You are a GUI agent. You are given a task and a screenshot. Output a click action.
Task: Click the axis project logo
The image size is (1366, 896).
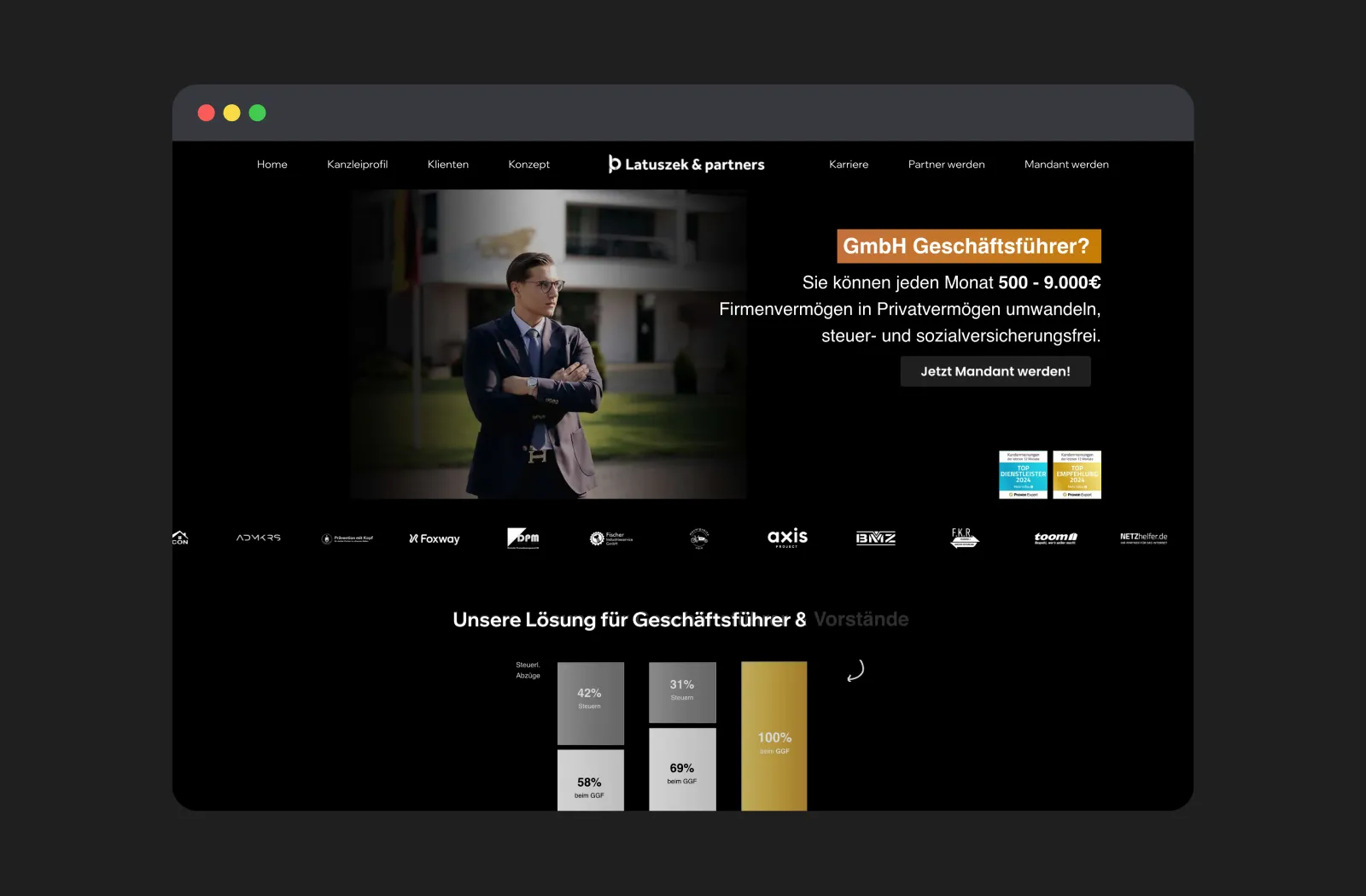pyautogui.click(x=787, y=538)
